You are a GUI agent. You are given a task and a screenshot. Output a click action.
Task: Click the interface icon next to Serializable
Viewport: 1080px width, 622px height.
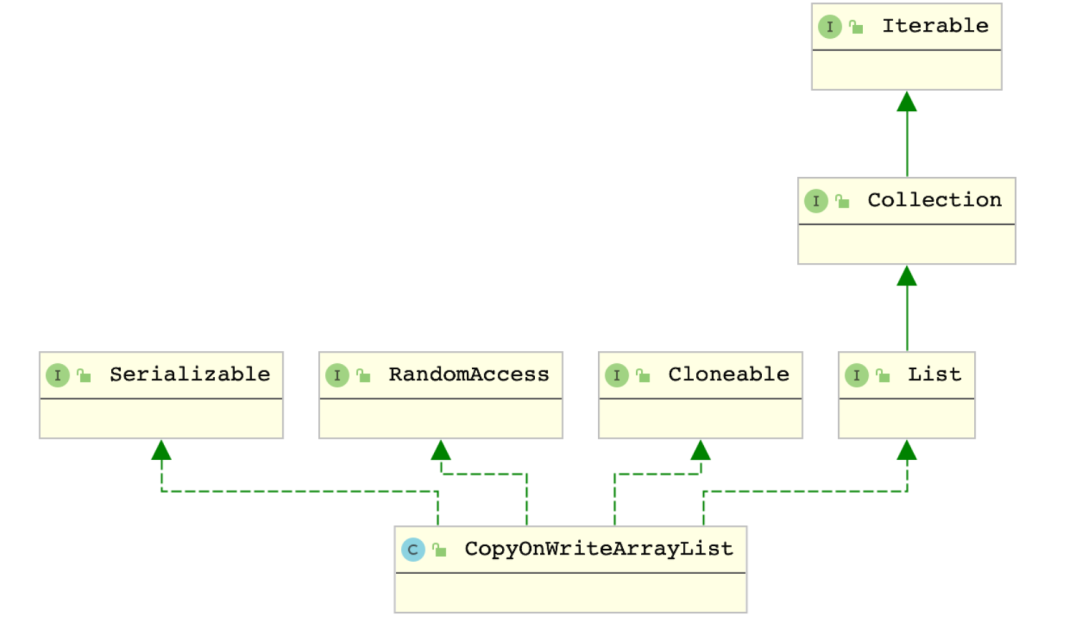point(57,375)
